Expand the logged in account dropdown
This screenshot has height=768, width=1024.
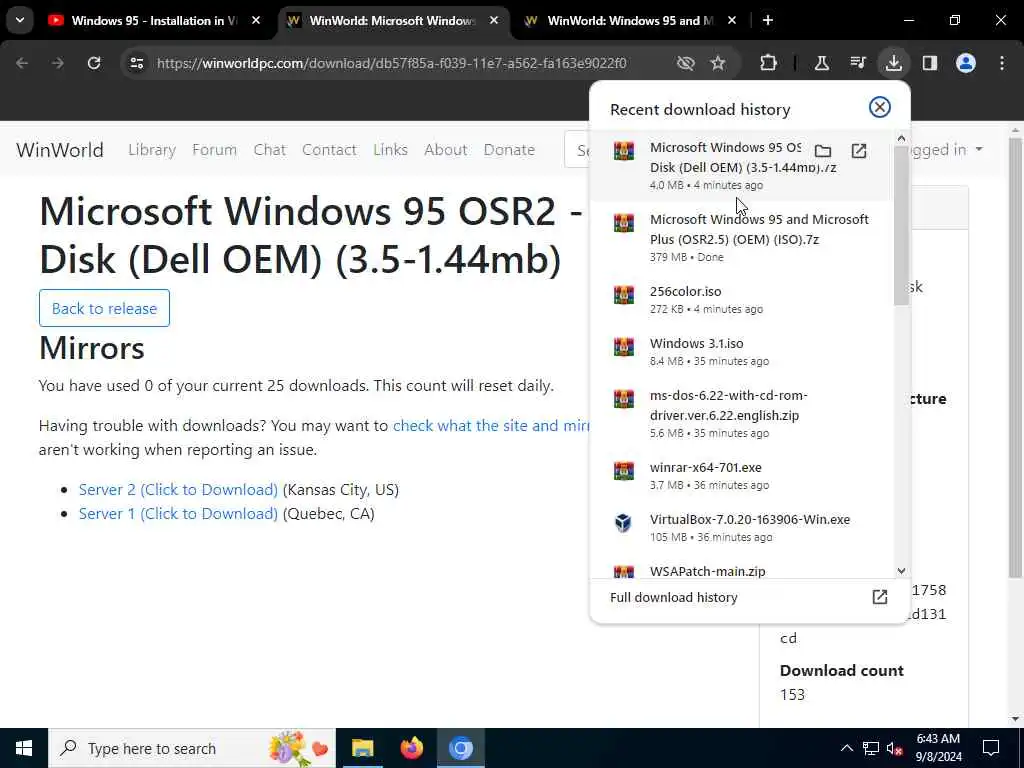[x=947, y=150]
